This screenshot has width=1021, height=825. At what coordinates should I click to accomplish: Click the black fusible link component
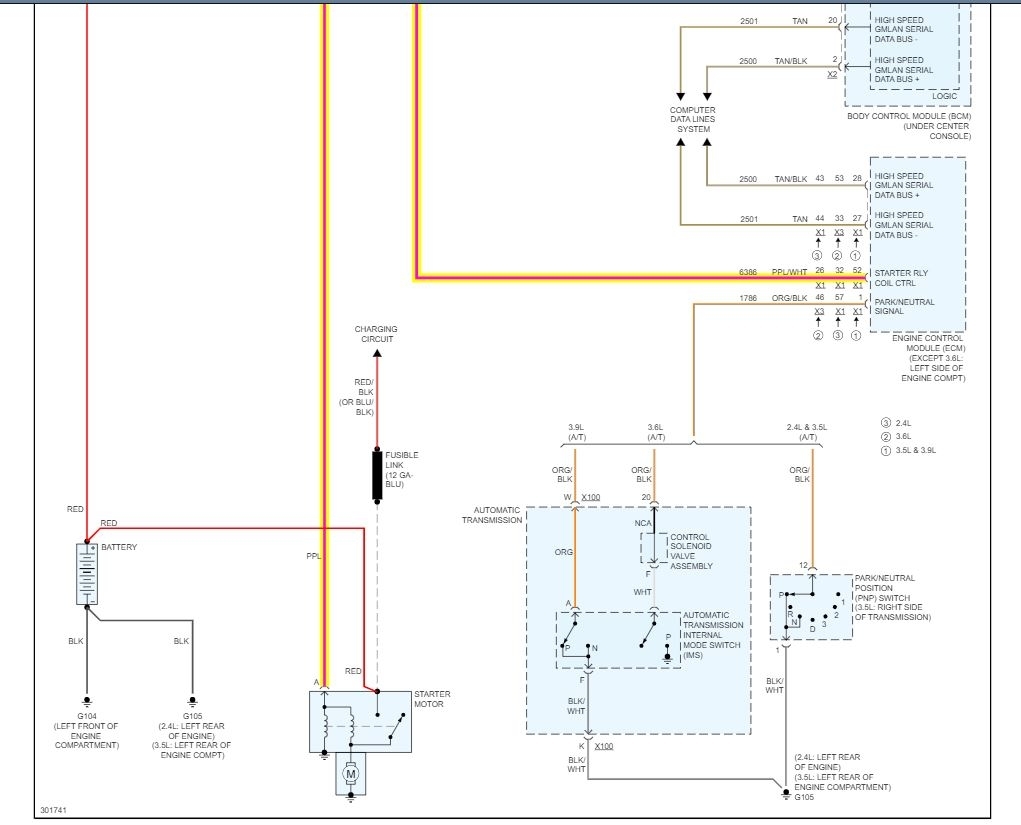coord(377,475)
